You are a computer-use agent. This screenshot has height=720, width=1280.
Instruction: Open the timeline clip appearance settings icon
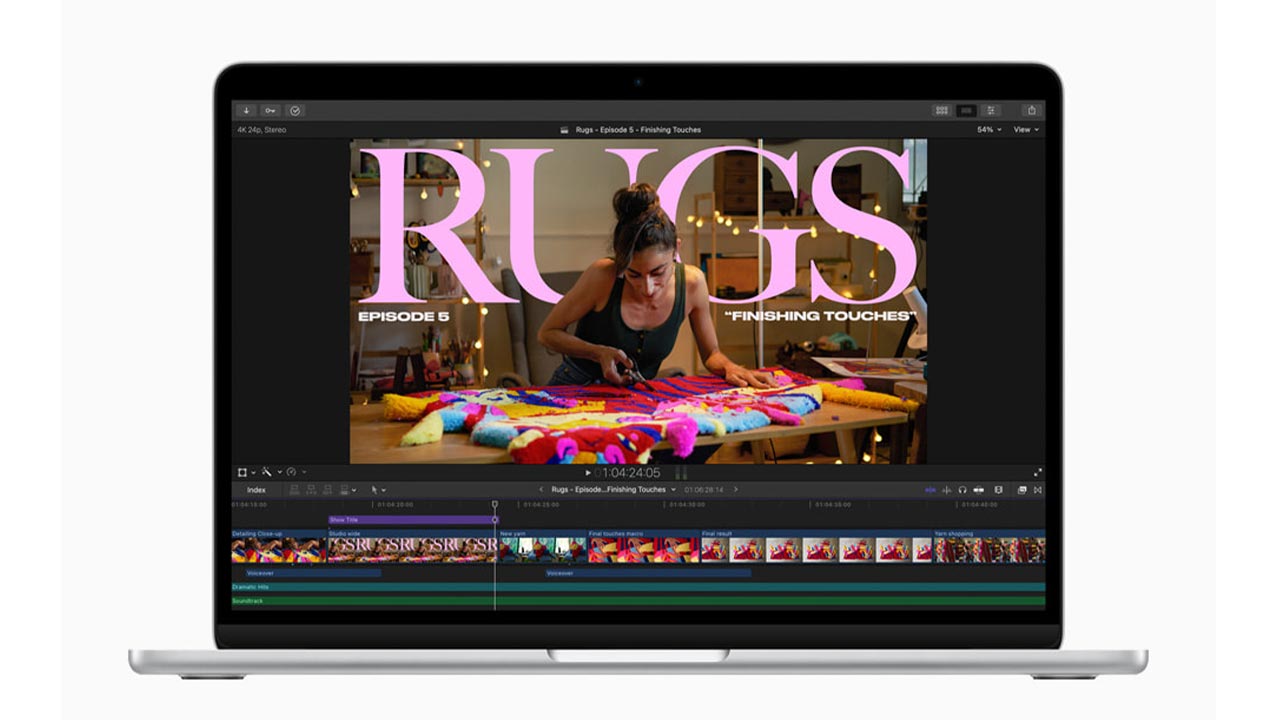coord(1020,490)
